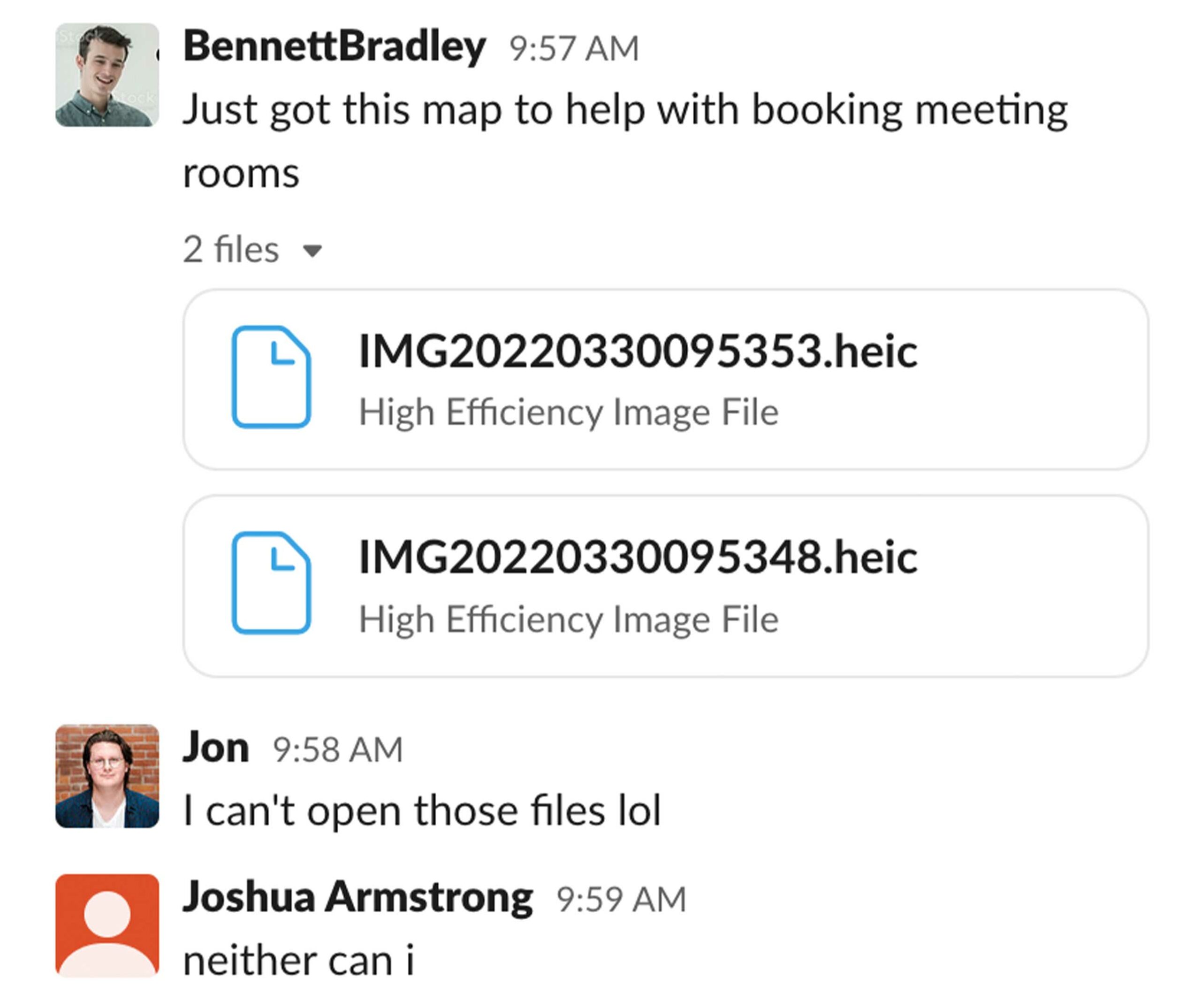Screen dimensions: 1201x1008
Task: Click the 9:57 AM message timestamp
Action: coord(574,48)
